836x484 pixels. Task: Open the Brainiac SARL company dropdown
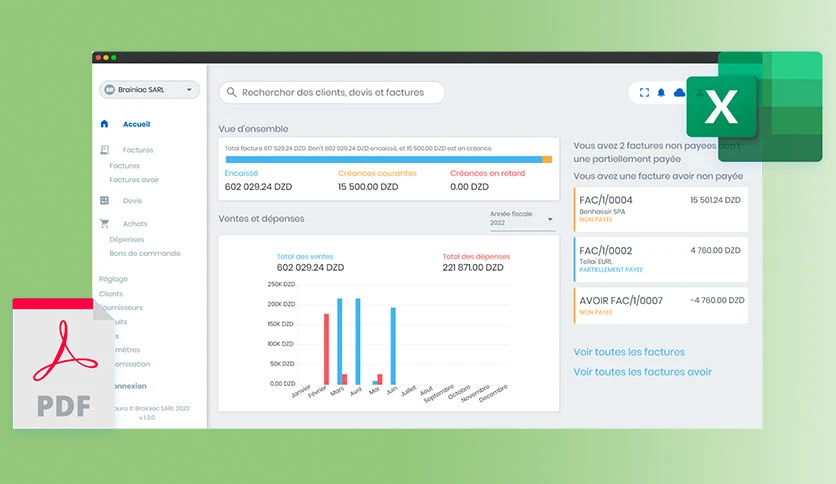149,90
